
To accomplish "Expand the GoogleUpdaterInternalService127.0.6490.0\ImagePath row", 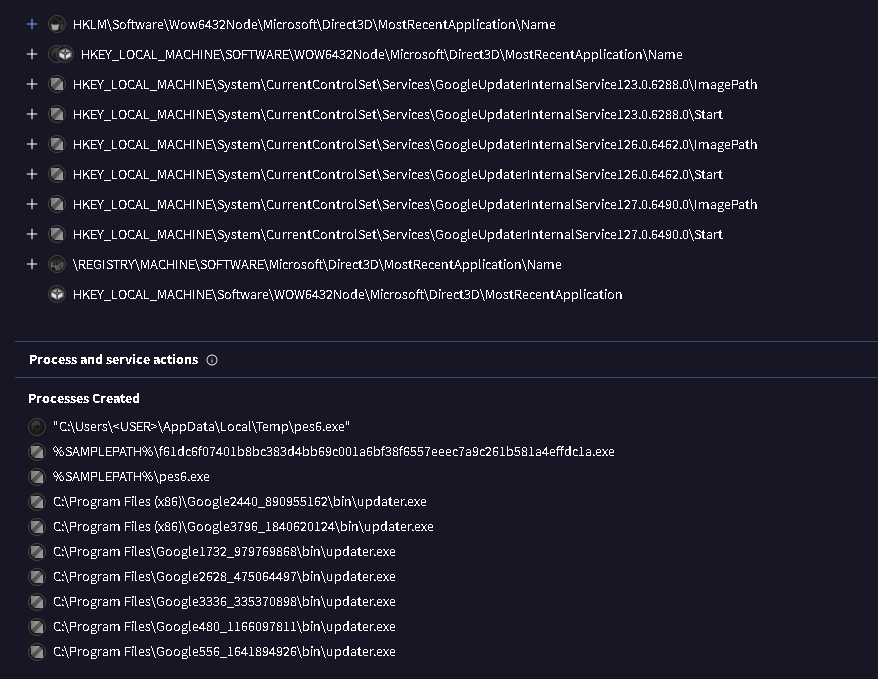I will click(x=32, y=205).
